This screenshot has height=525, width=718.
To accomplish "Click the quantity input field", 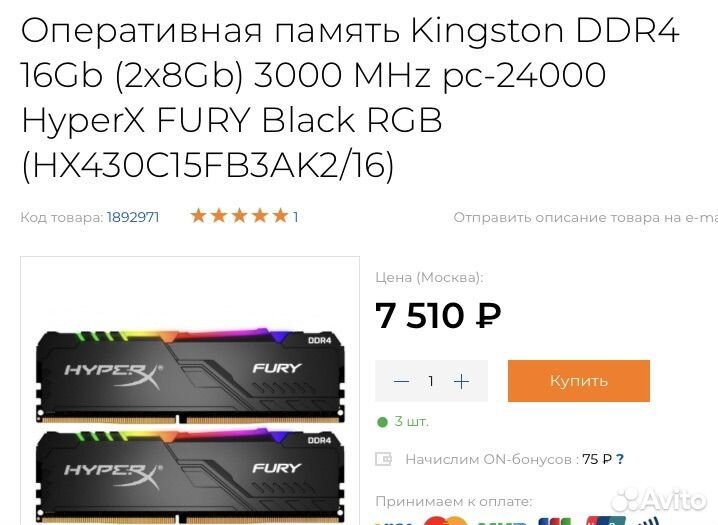I will click(431, 381).
